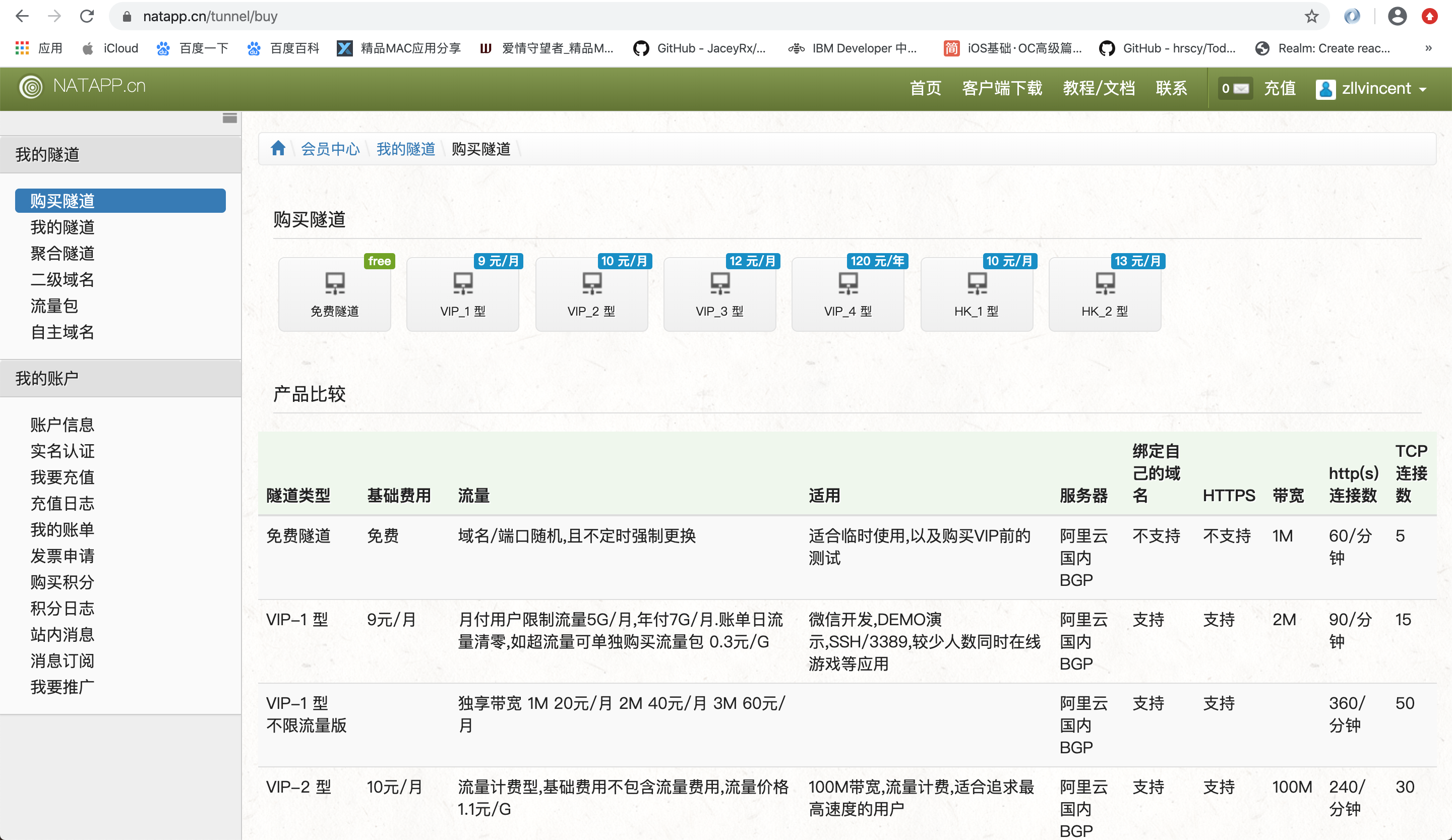Select 购买隧道 in the sidebar
The image size is (1452, 840).
click(x=120, y=201)
